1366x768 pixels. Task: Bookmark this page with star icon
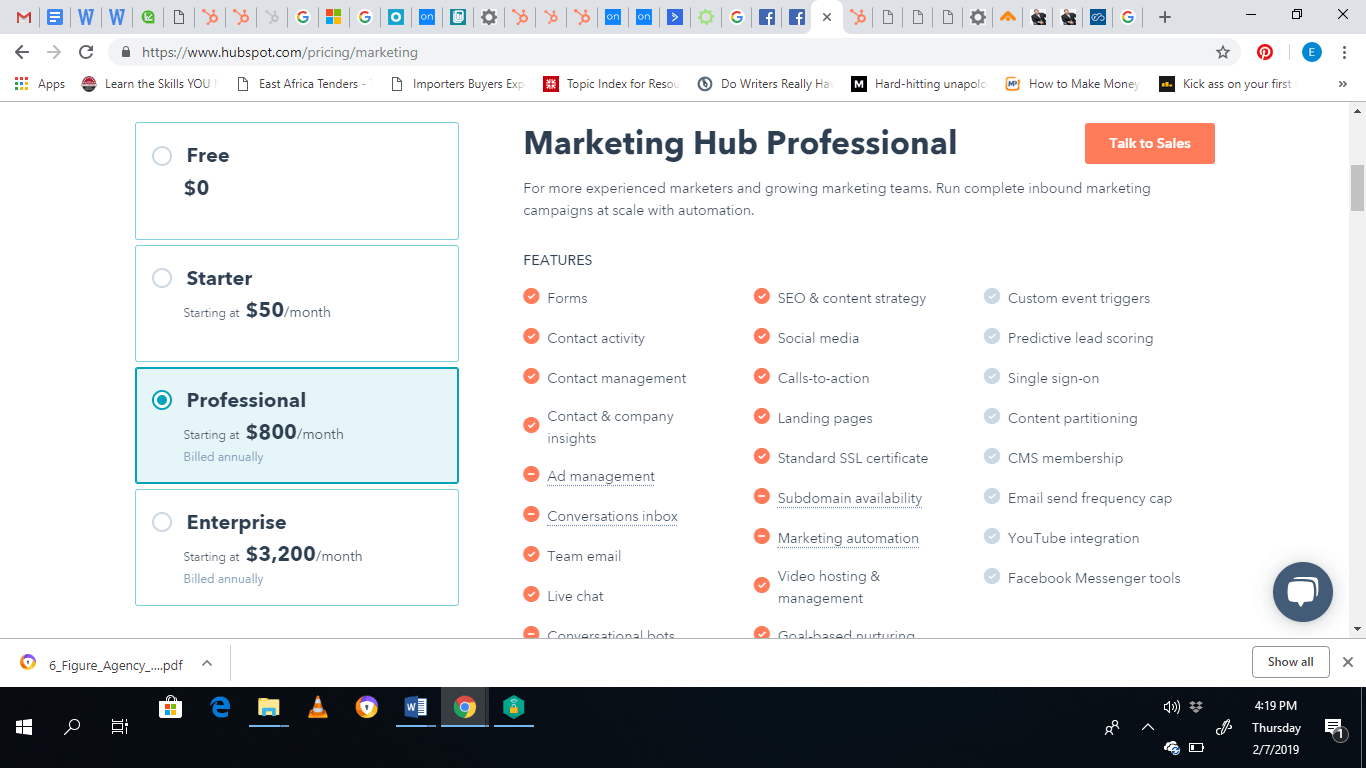pos(1222,52)
